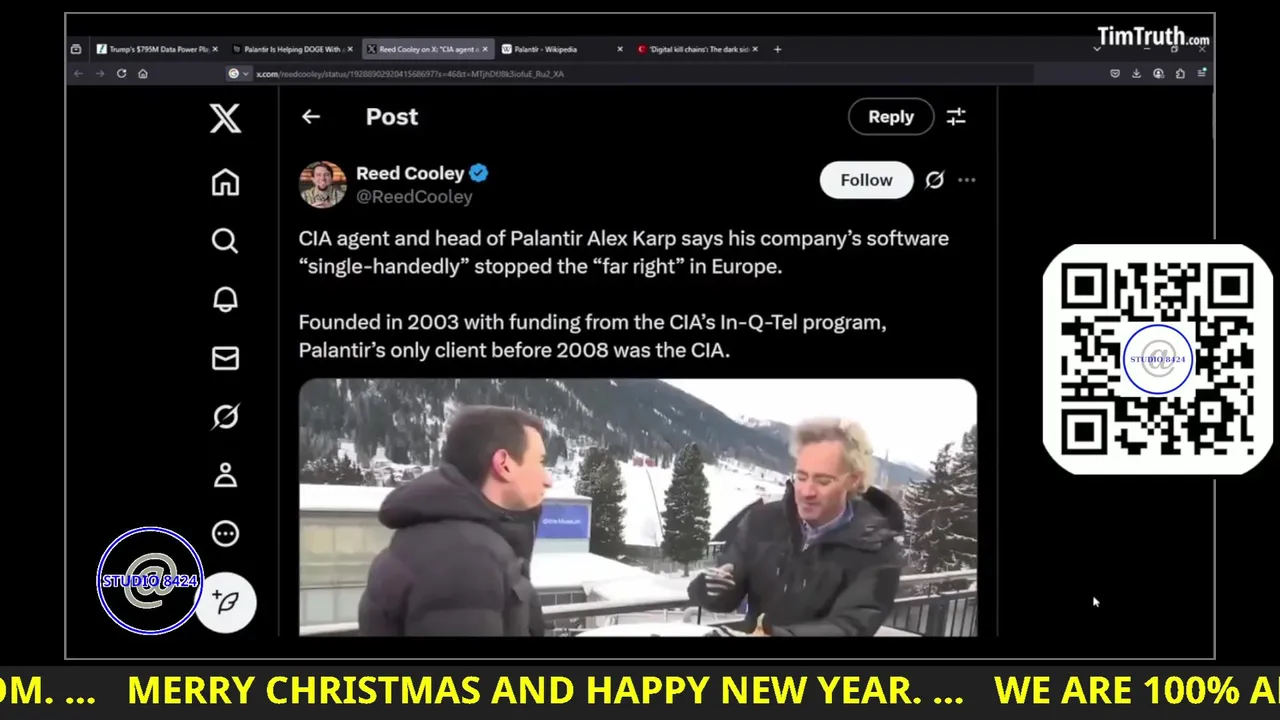Open Messages envelope icon
1280x720 pixels.
pos(225,358)
